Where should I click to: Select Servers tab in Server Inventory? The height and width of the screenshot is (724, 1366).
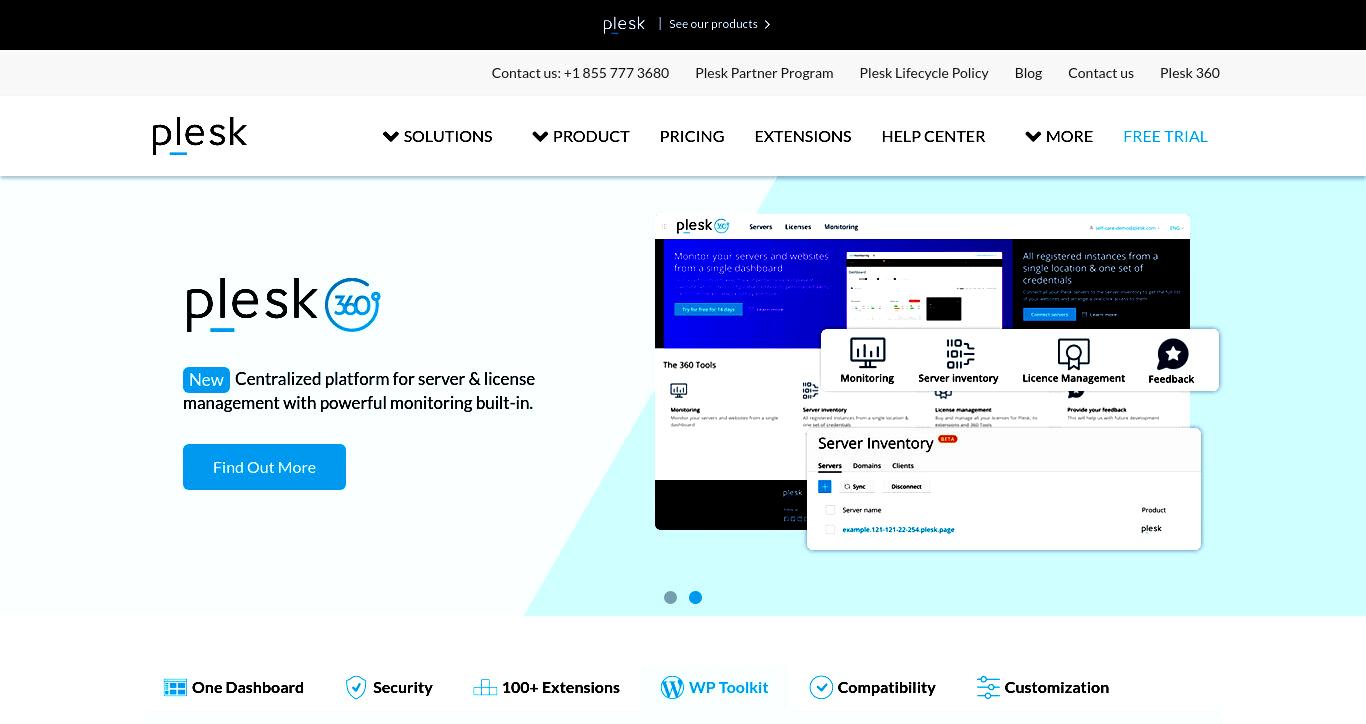(830, 466)
